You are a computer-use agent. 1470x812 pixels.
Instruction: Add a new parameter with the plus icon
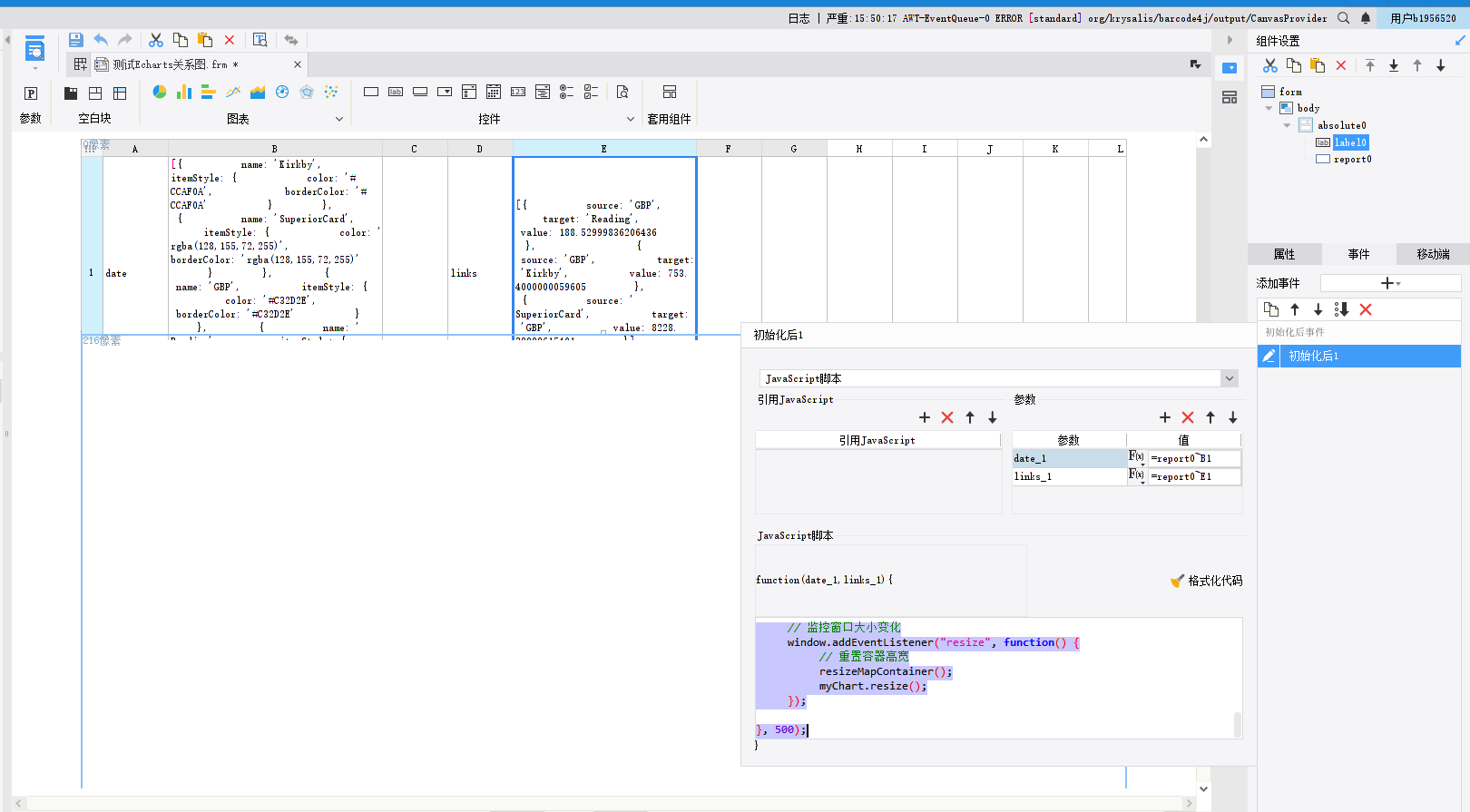point(1165,417)
